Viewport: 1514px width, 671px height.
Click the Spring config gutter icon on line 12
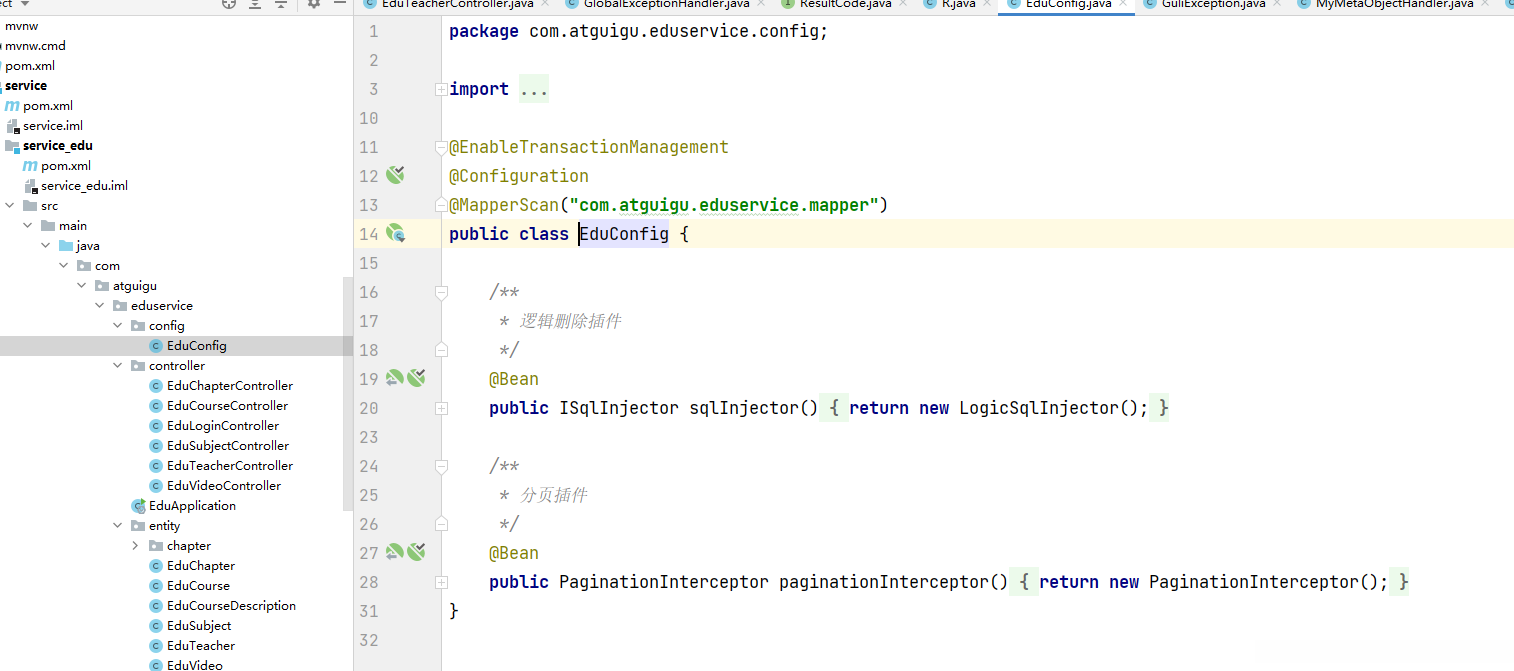pos(395,176)
